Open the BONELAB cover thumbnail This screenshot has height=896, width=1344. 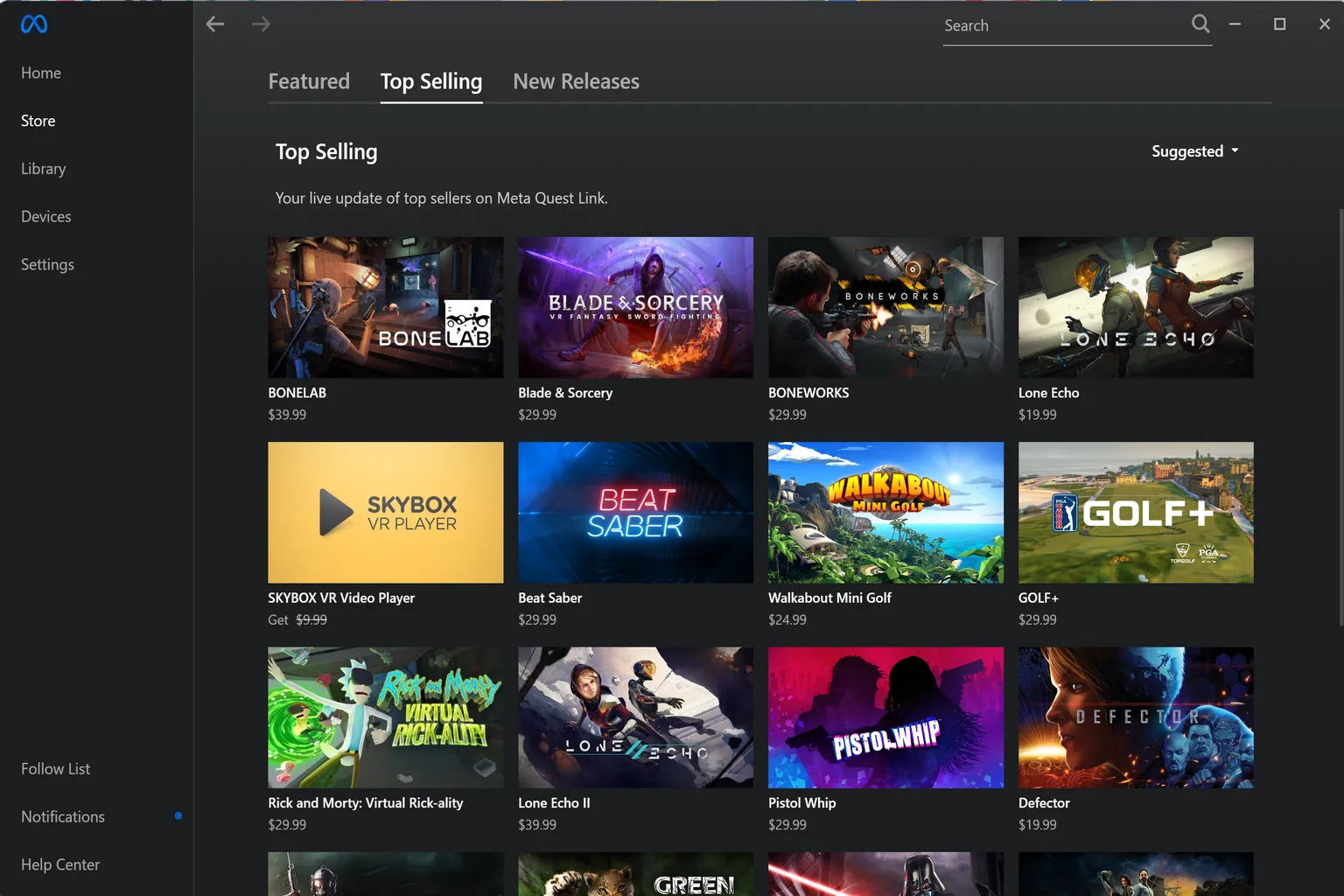point(386,307)
